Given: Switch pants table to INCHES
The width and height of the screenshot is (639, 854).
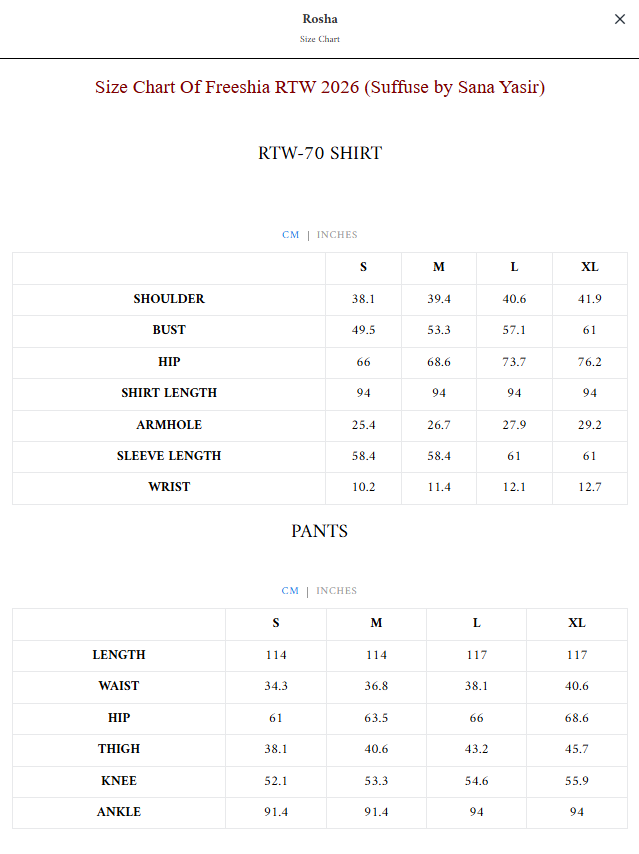Looking at the screenshot, I should (336, 591).
